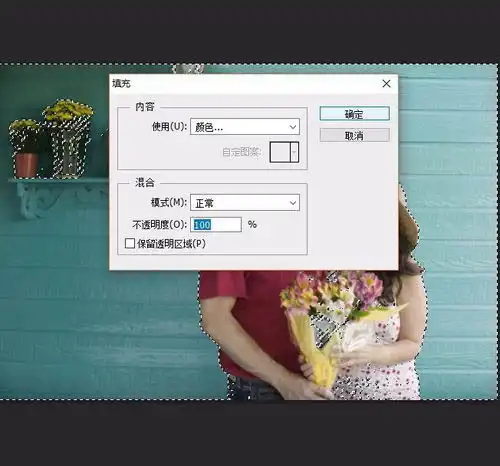Click the 混合 group label
Viewport: 500px width, 466px height.
point(145,182)
